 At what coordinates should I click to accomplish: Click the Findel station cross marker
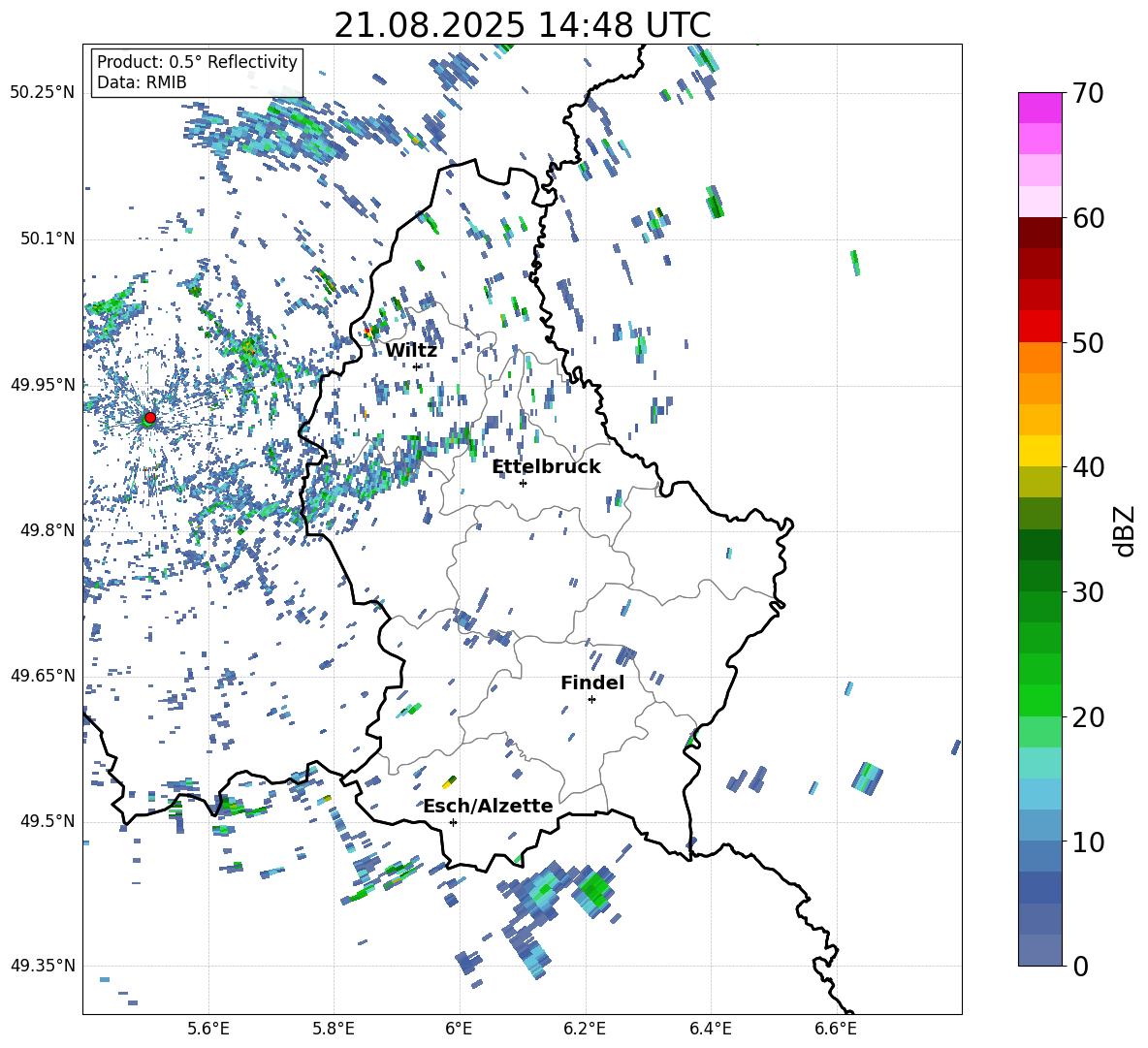point(591,700)
